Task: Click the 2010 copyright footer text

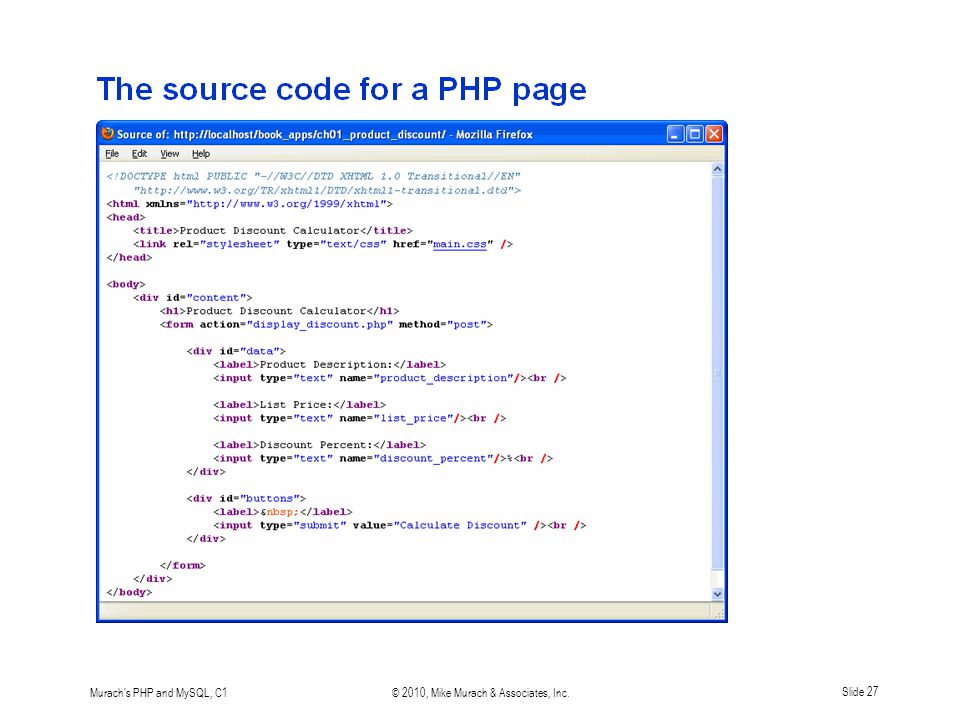Action: pyautogui.click(x=480, y=693)
